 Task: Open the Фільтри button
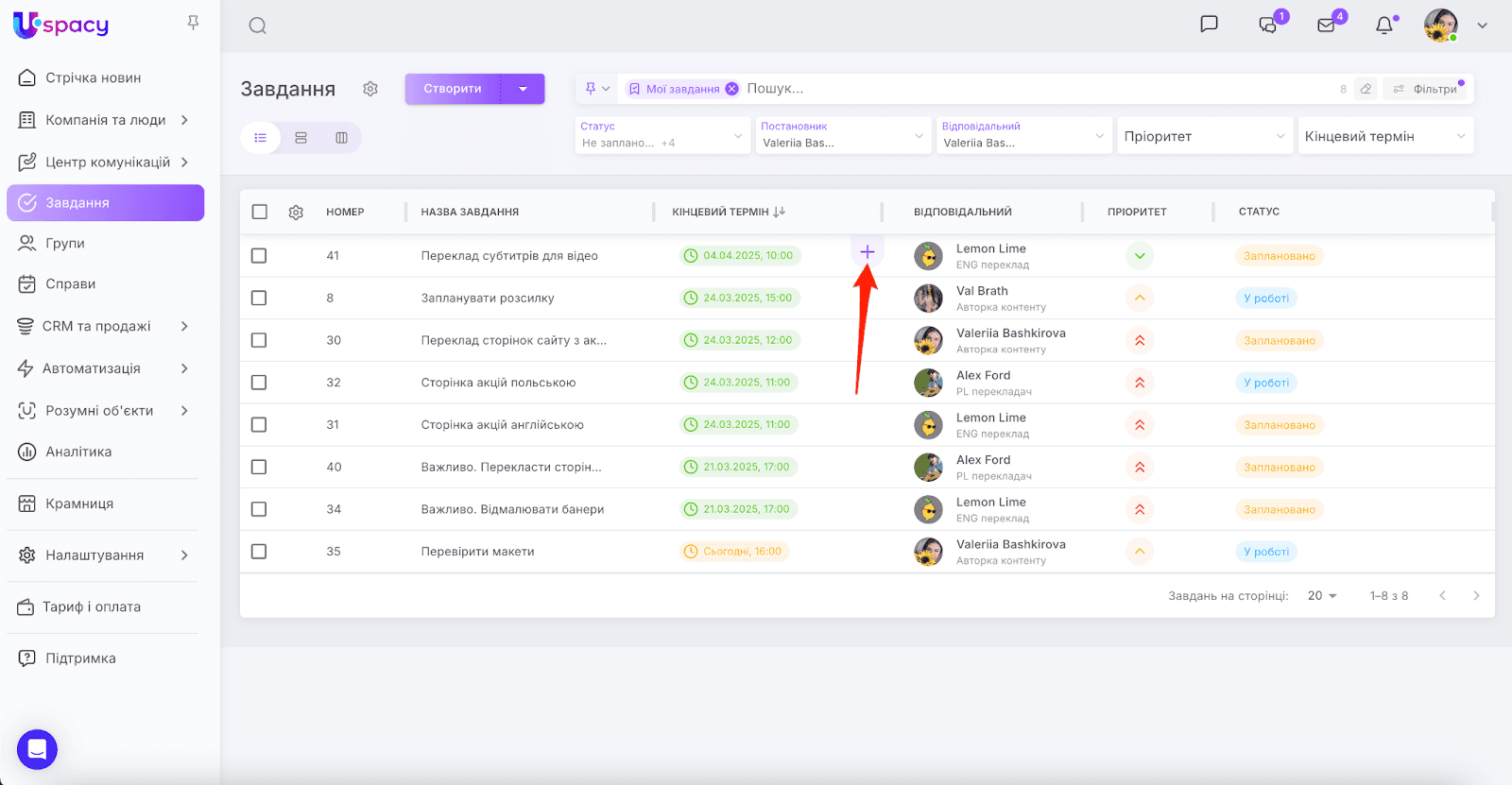tap(1427, 89)
